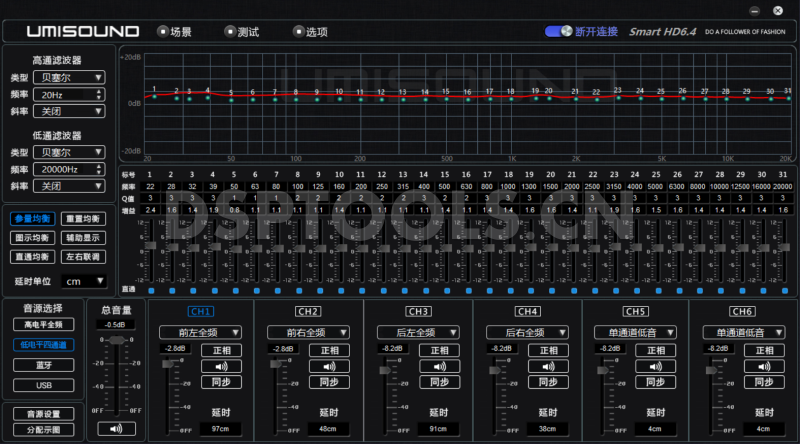Click band 5 Q value 1
Image resolution: width=800 pixels, height=444 pixels.
[234, 198]
